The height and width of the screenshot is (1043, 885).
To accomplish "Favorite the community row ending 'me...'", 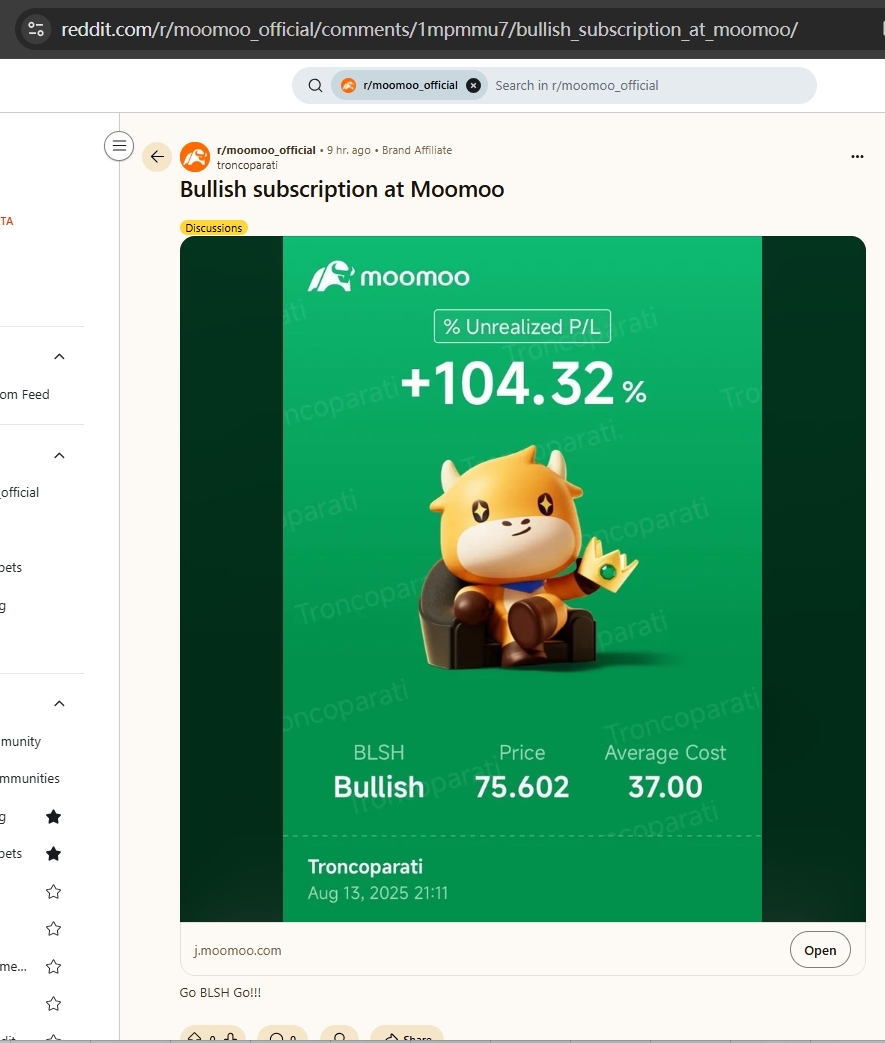I will tap(54, 967).
